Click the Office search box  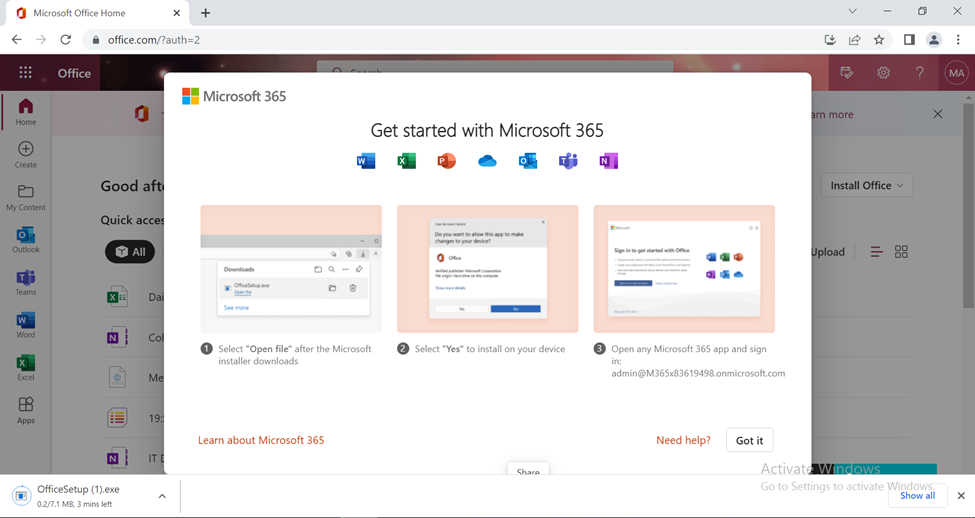coord(494,67)
